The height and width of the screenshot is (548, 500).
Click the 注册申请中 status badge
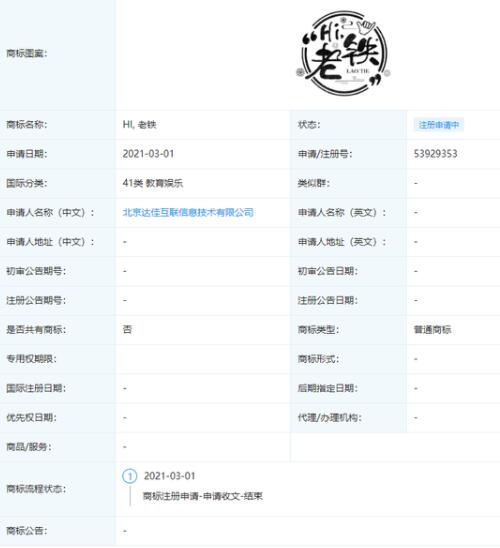tap(439, 125)
